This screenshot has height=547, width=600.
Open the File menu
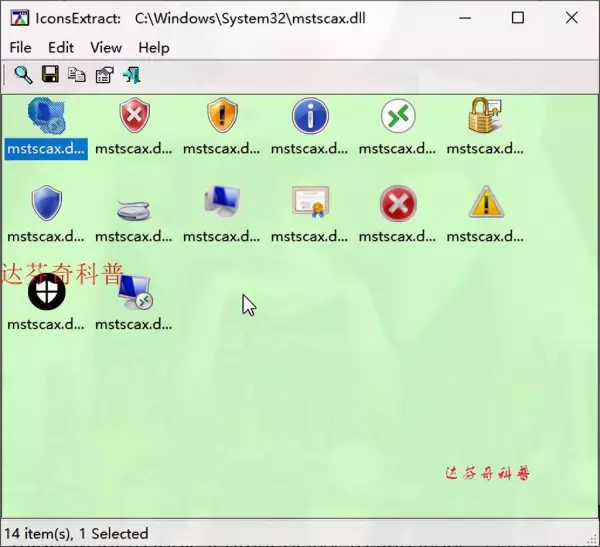pyautogui.click(x=20, y=48)
